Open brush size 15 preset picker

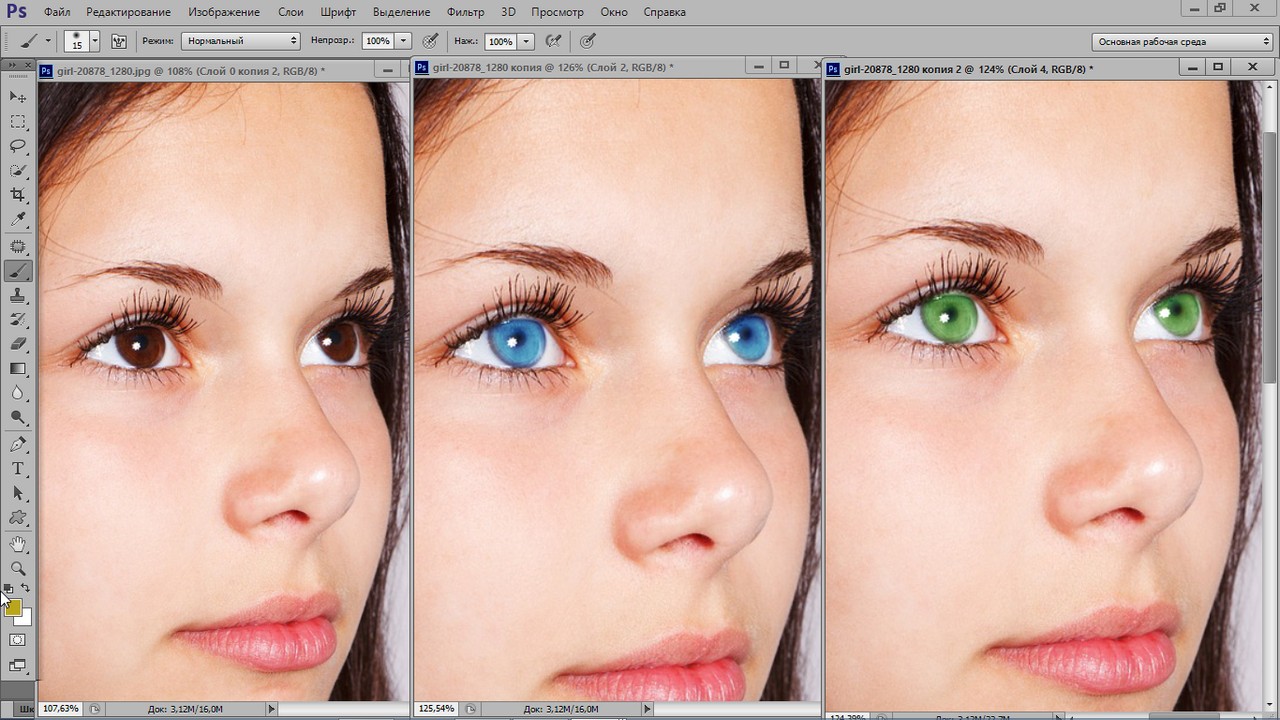pyautogui.click(x=82, y=41)
